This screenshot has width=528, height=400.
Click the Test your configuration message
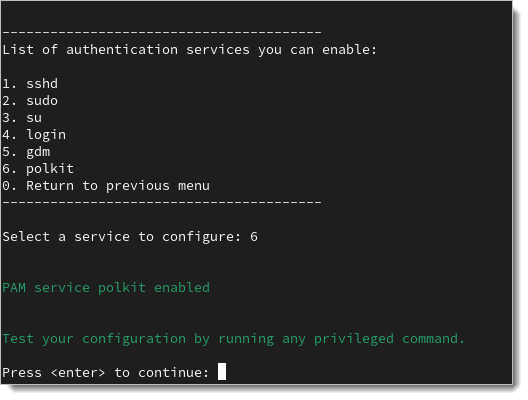(x=233, y=339)
